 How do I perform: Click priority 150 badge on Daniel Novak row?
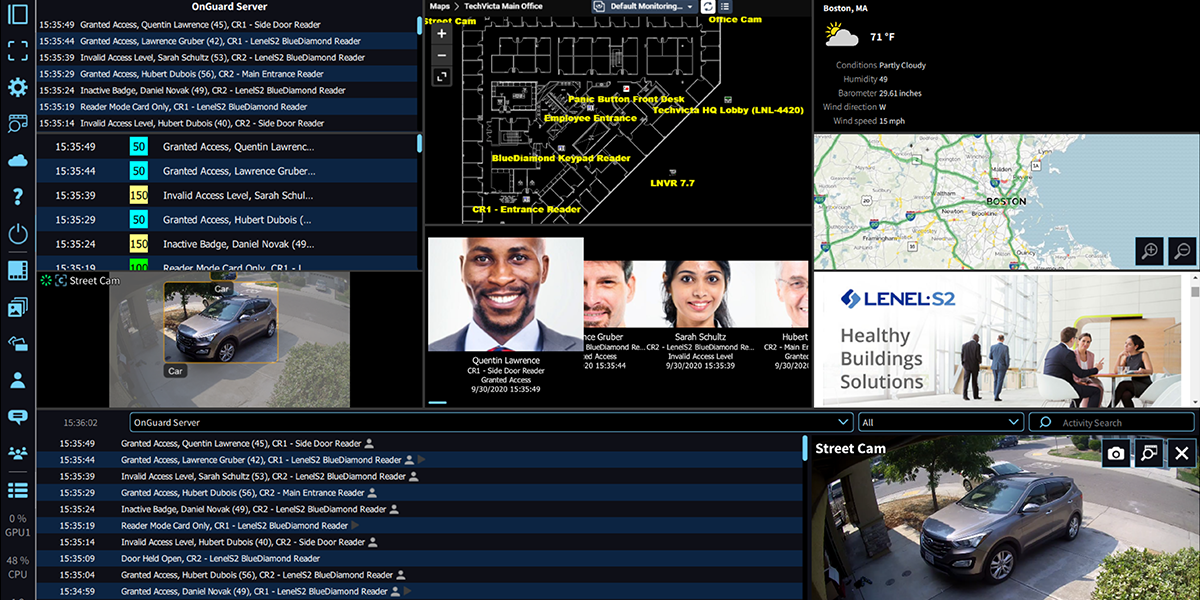coord(139,244)
